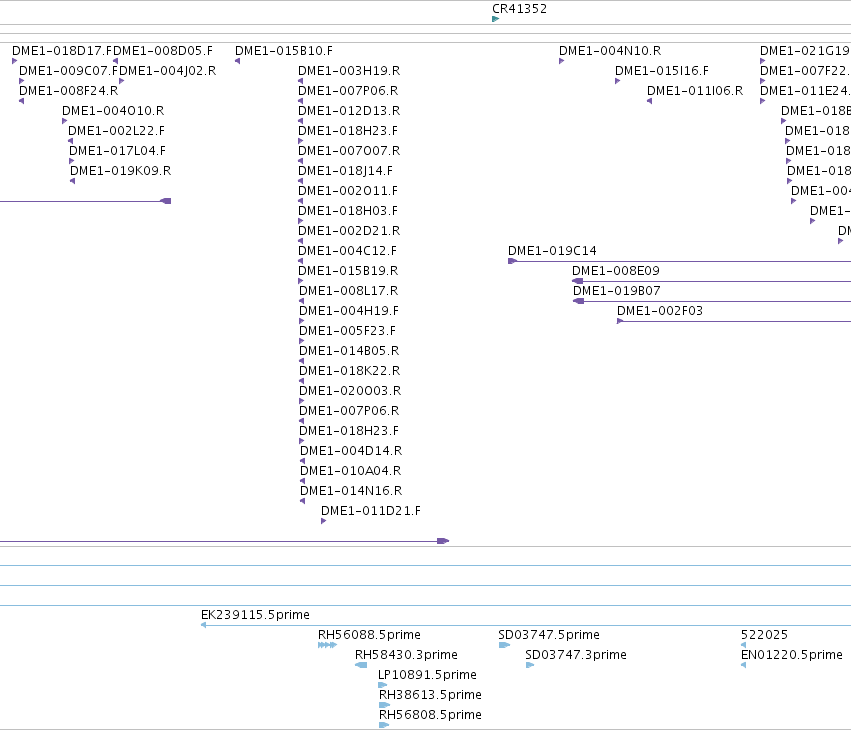This screenshot has height=730, width=851.
Task: Click the RH38613.5prime label
Action: (x=430, y=696)
